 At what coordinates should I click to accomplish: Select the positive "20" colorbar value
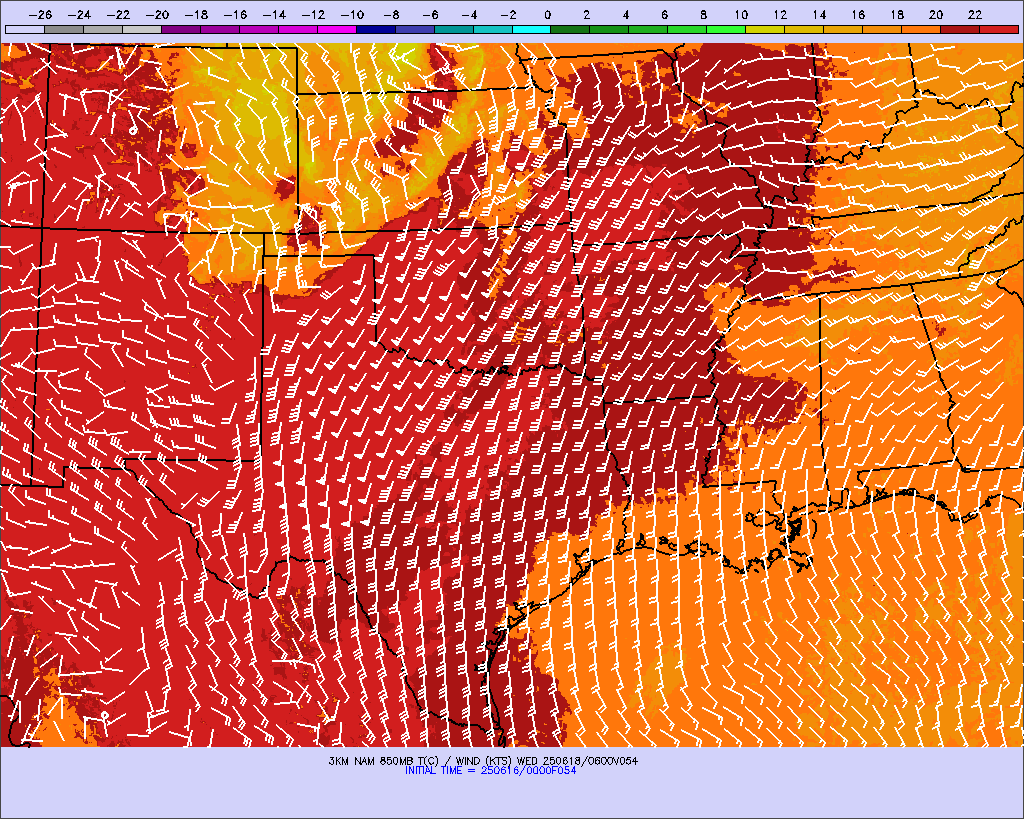936,14
